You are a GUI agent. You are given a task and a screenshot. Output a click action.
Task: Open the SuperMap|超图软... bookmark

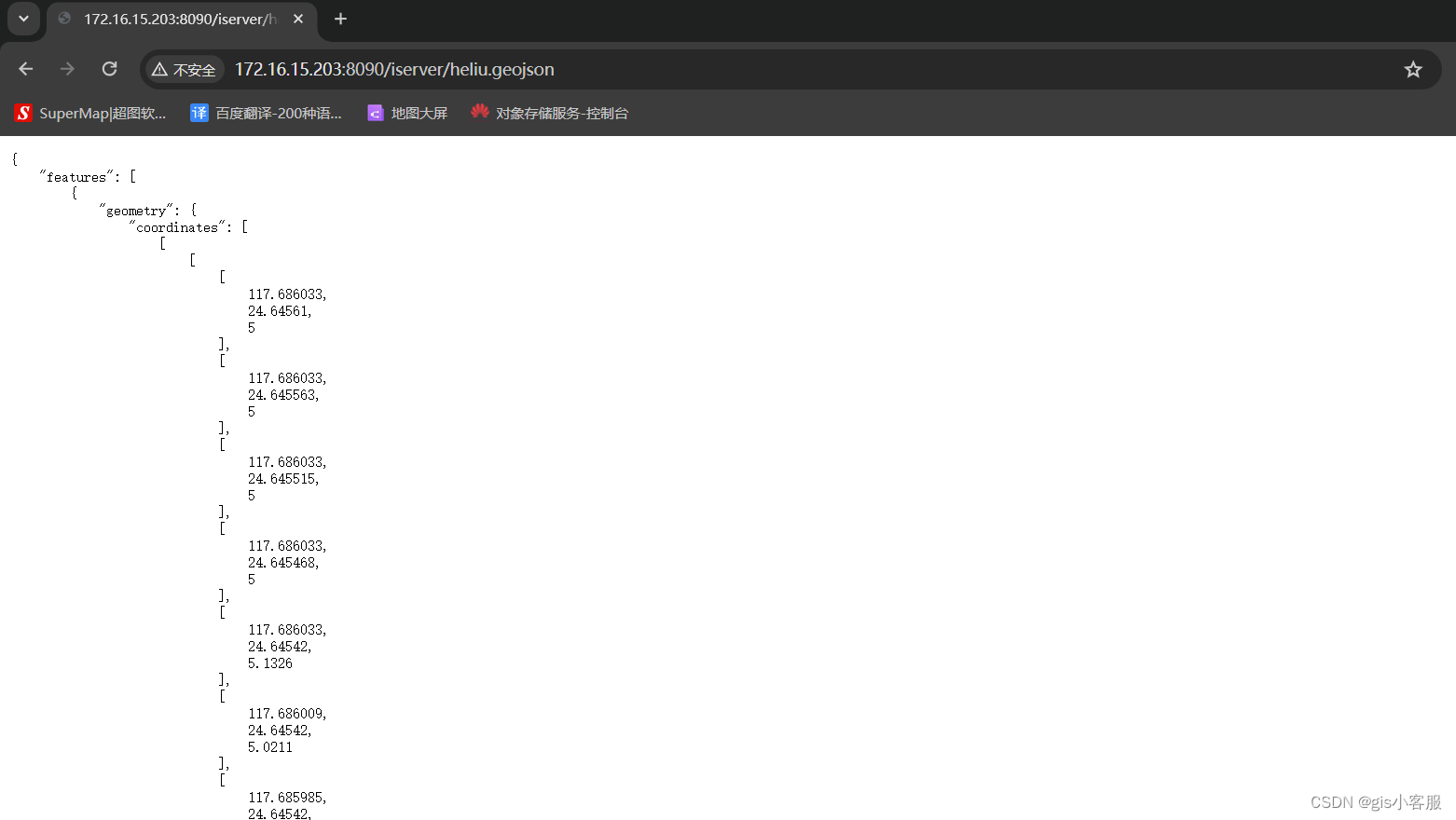click(x=90, y=113)
